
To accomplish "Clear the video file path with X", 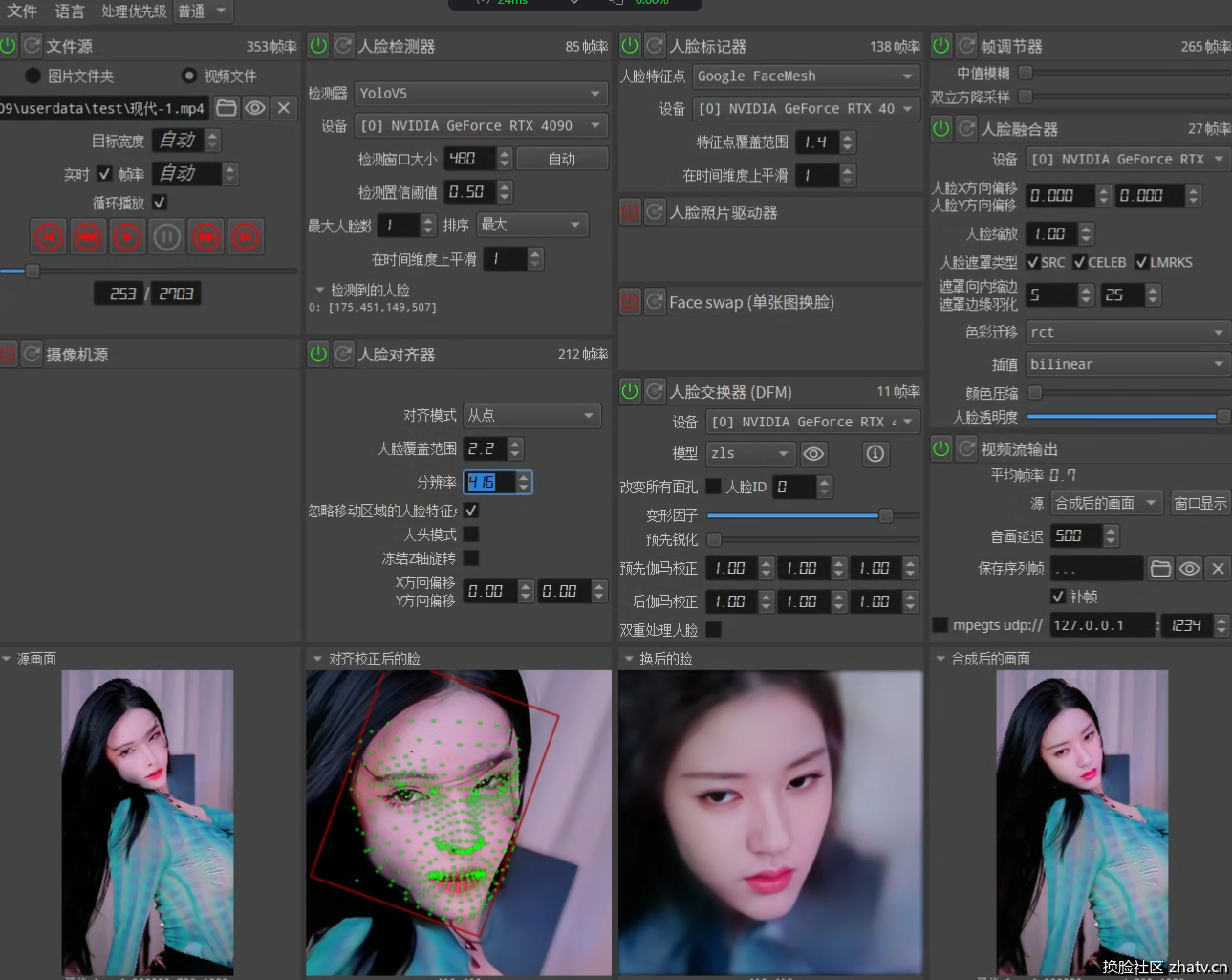I will (284, 107).
